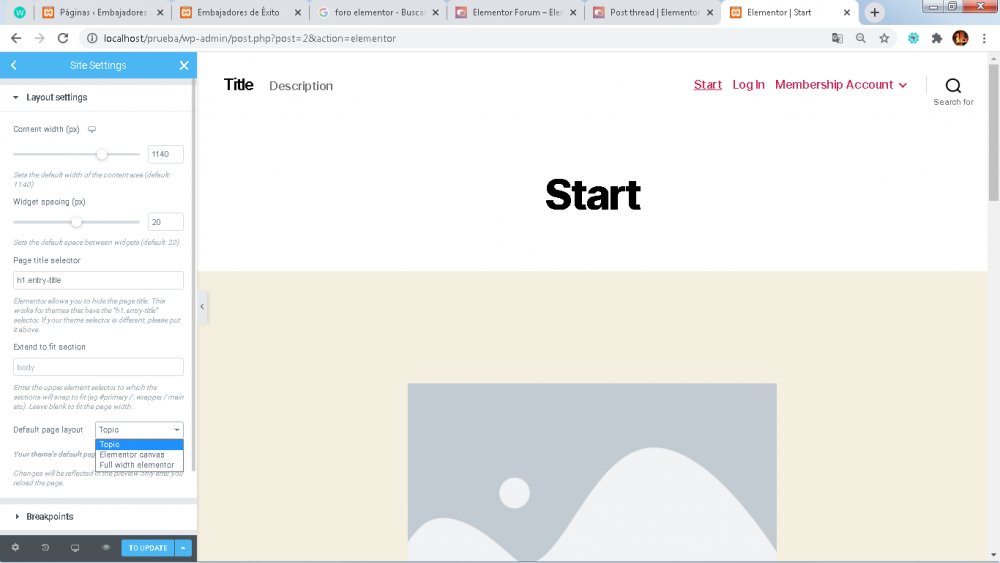Open the save options arrow beside TO UPDATE
1000x563 pixels.
(x=183, y=548)
